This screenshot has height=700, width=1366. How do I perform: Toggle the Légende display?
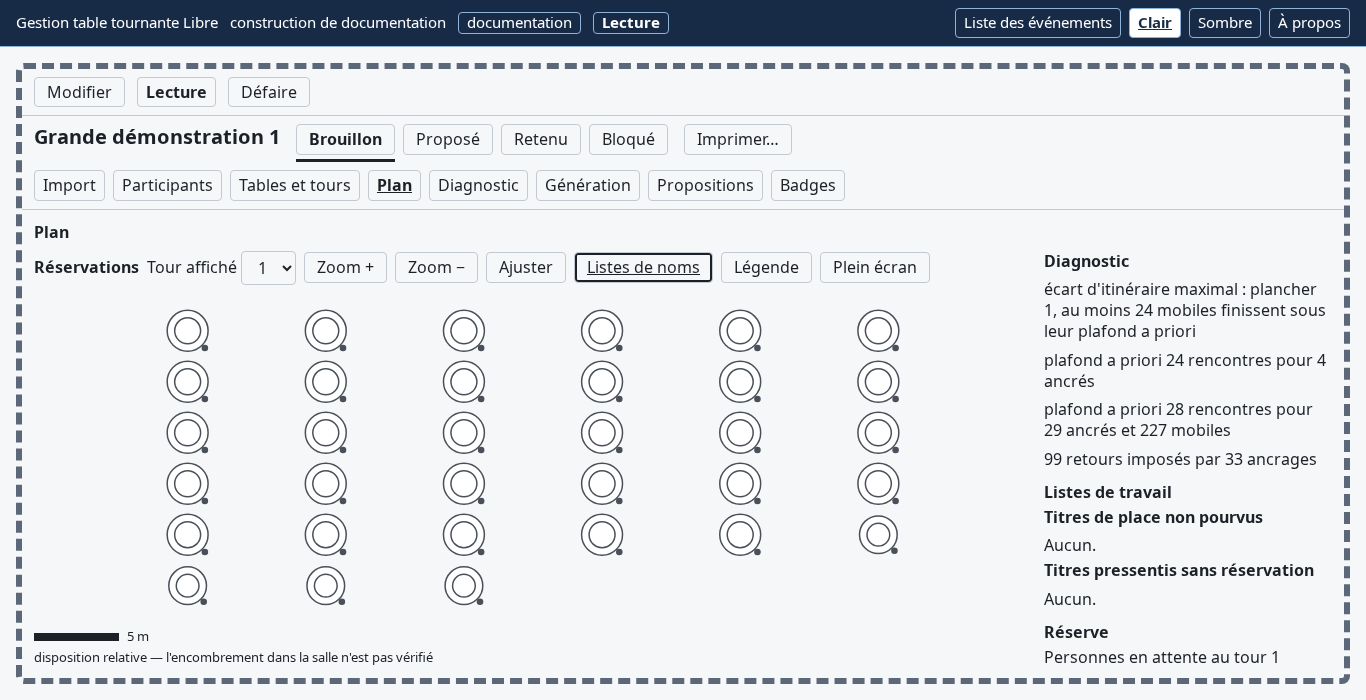point(766,267)
